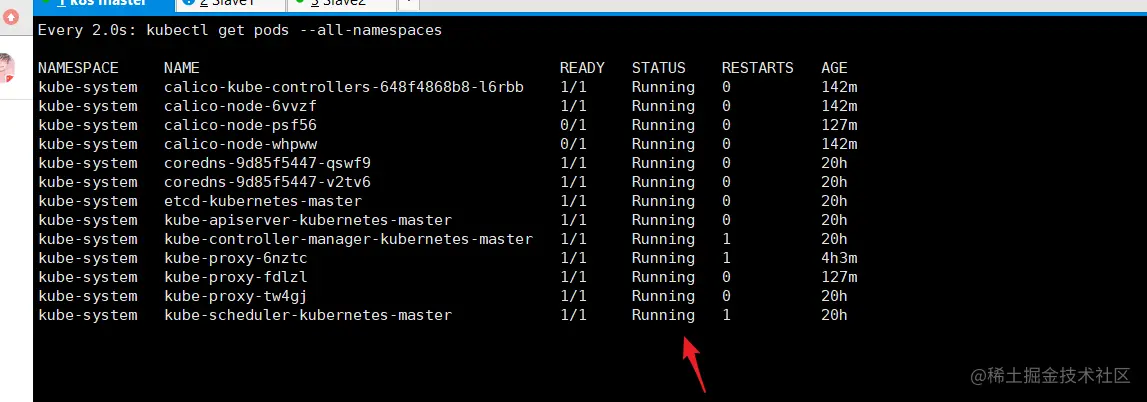1147x402 pixels.
Task: Click kube-system namespace of kube-proxy-tw4gj row
Action: click(87, 296)
